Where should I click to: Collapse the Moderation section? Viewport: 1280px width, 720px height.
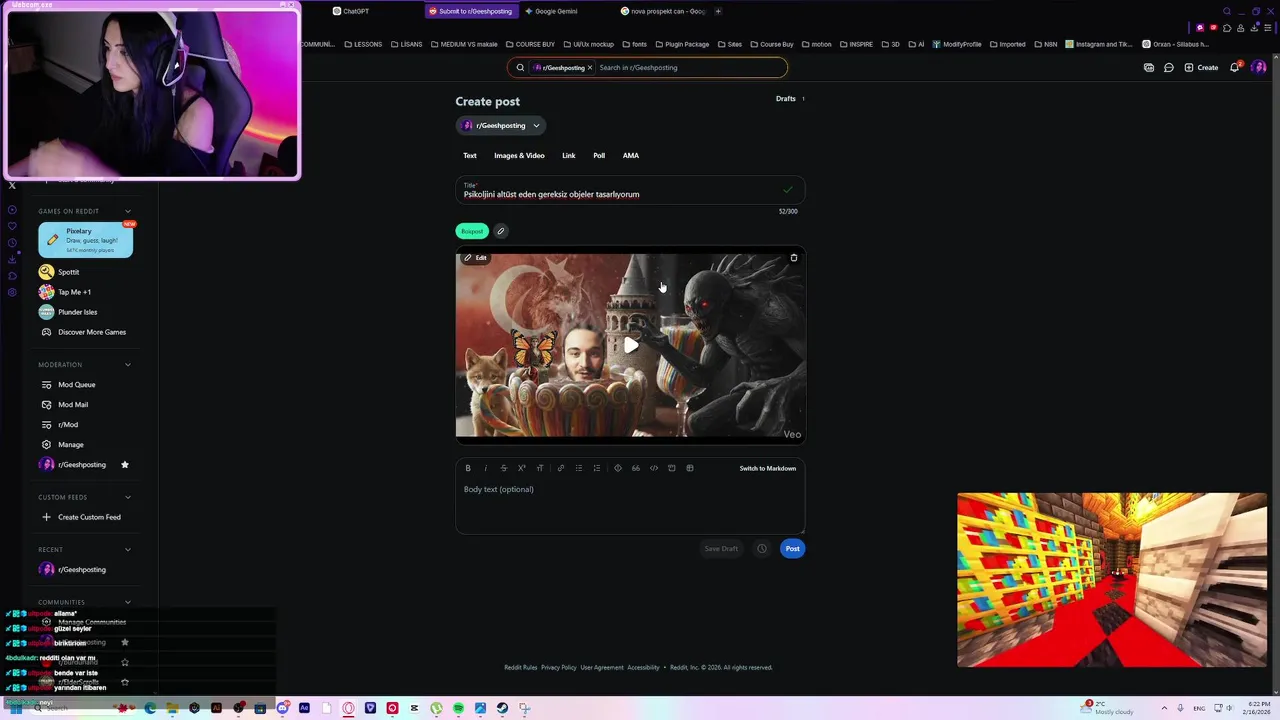click(128, 365)
